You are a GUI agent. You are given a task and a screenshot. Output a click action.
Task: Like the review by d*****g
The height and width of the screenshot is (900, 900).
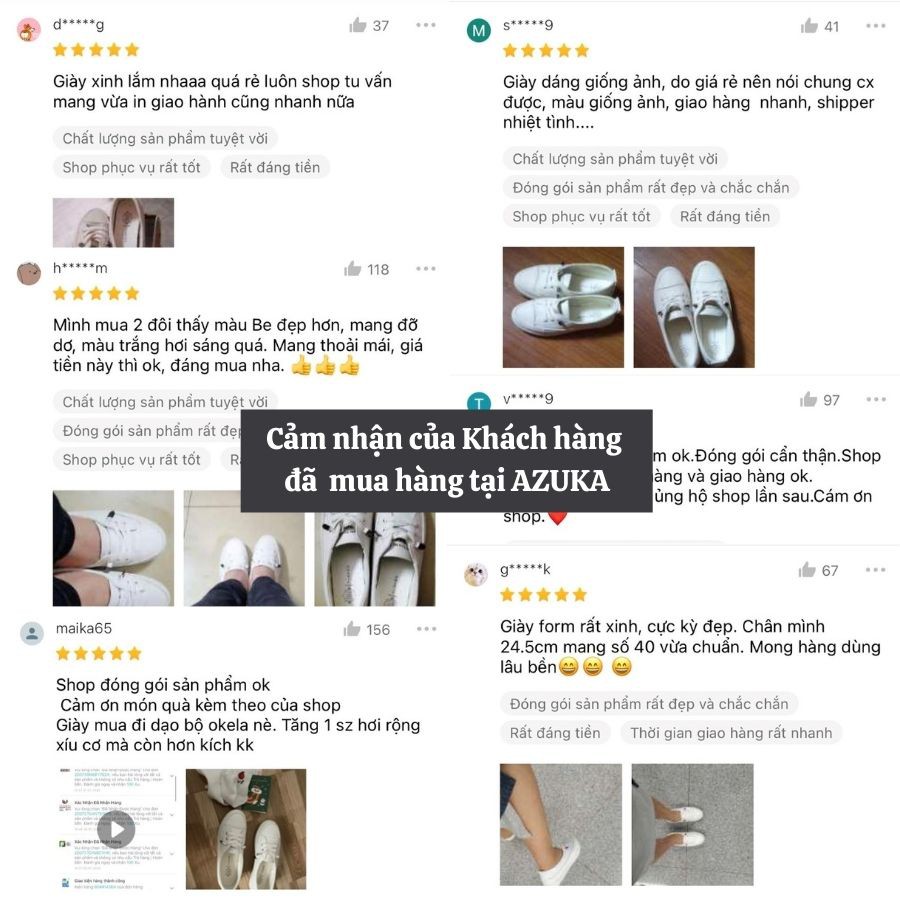[x=358, y=25]
